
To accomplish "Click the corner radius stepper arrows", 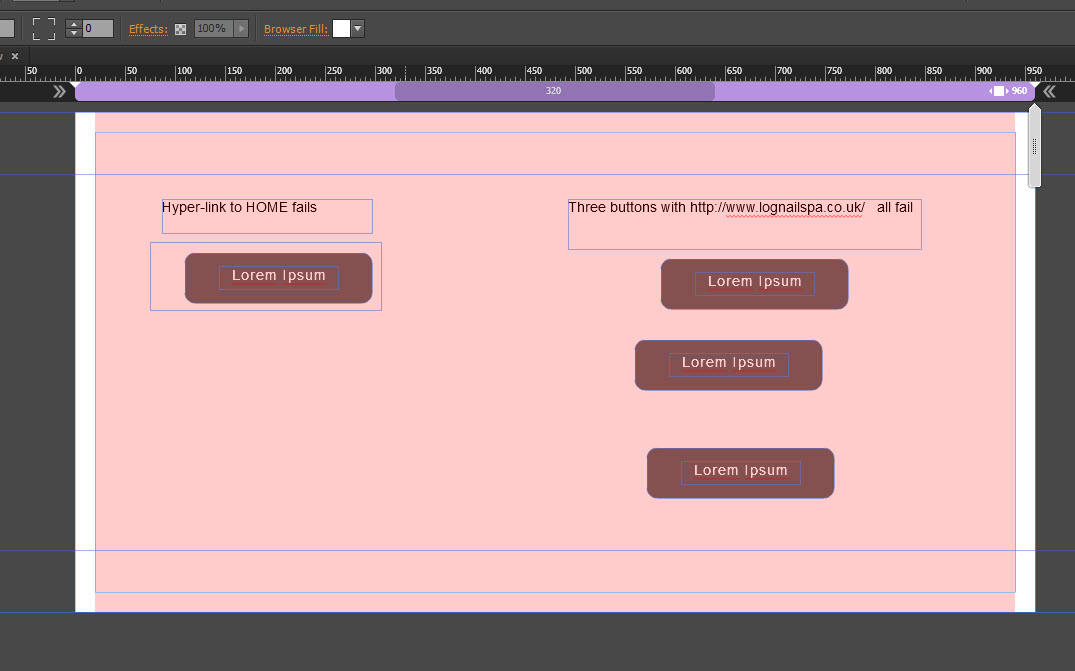I will (74, 29).
